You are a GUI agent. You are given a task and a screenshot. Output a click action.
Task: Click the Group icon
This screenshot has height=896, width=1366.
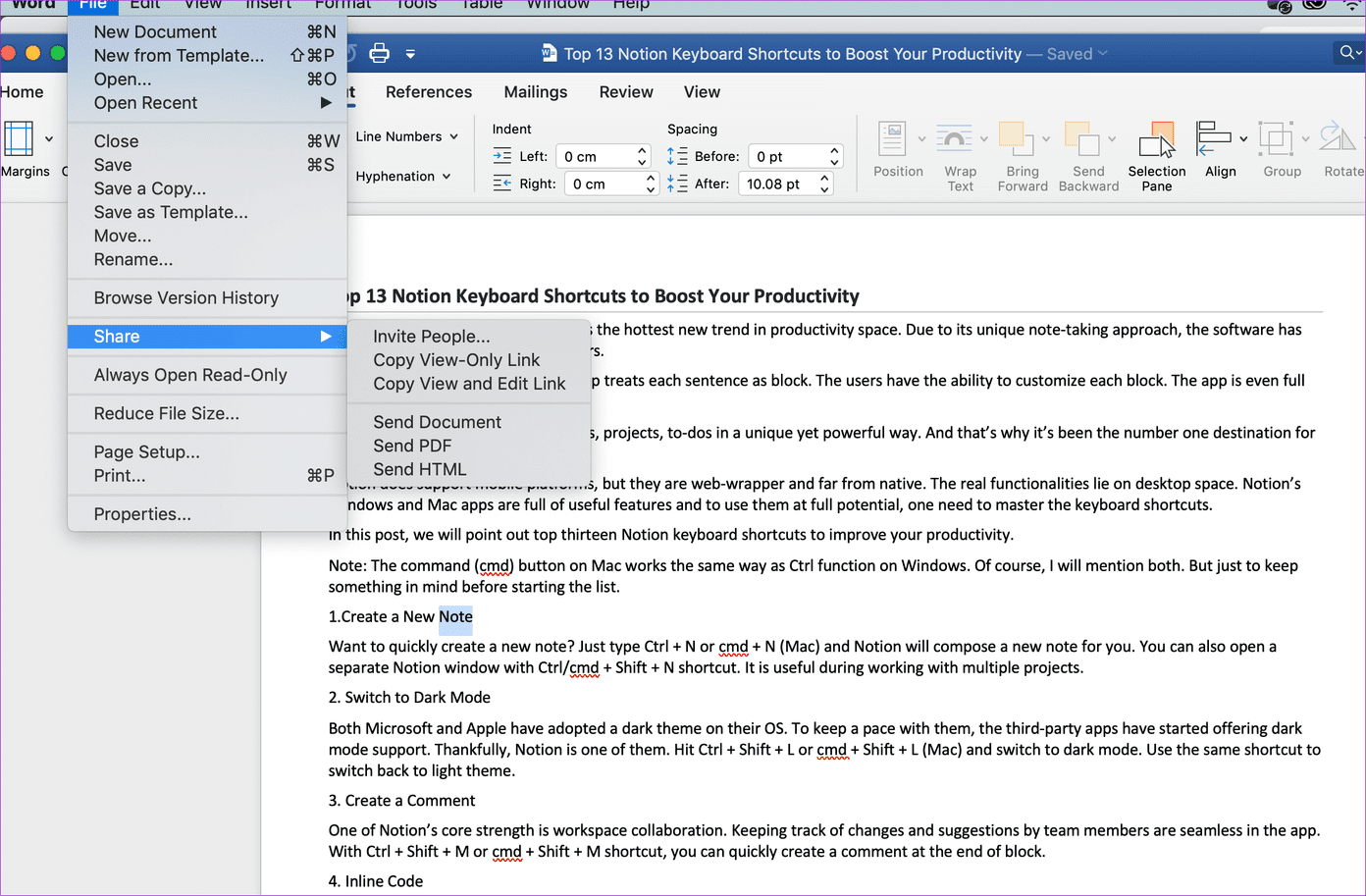coord(1276,139)
